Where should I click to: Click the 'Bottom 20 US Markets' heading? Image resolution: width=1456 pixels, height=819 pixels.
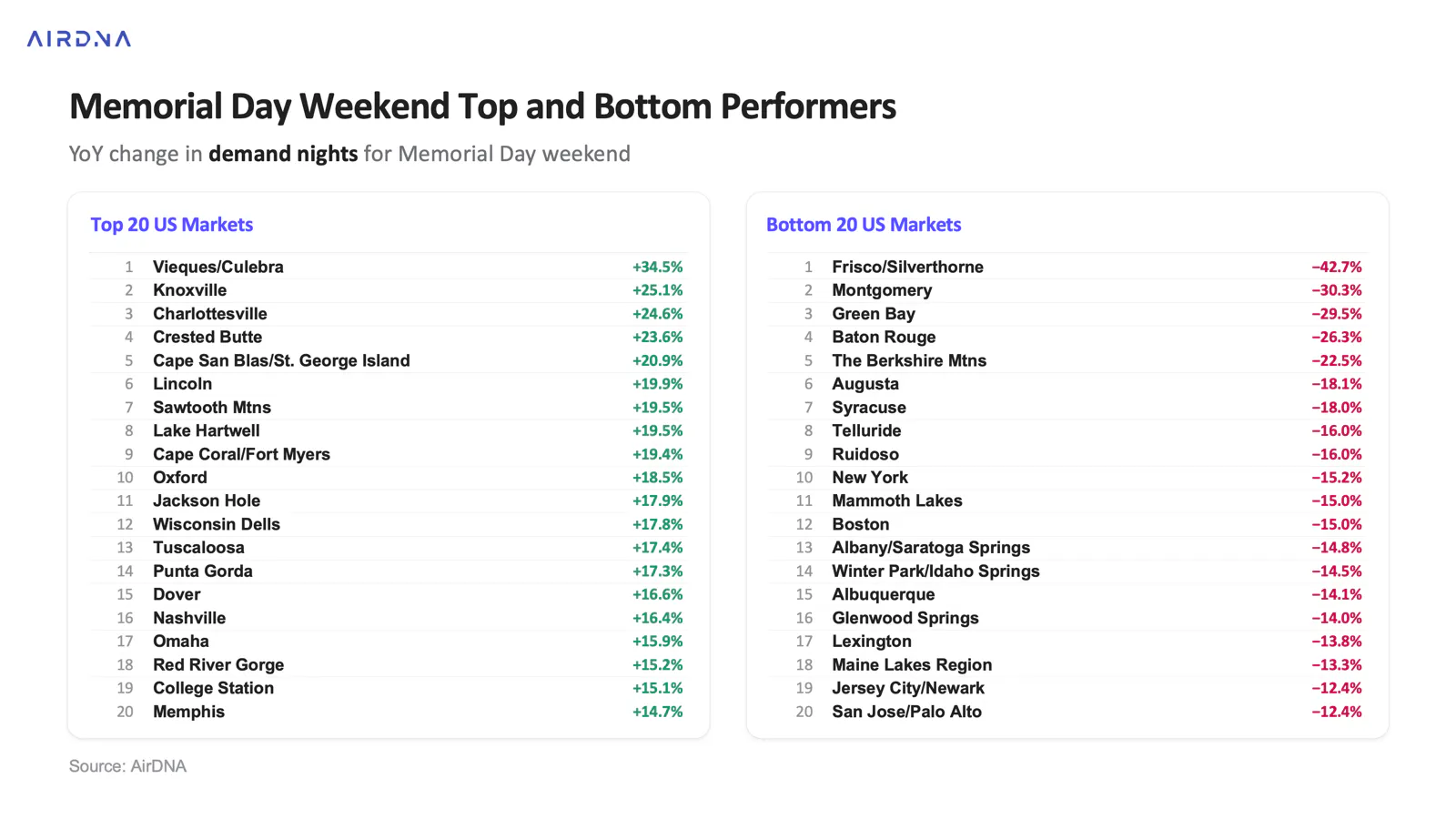click(864, 225)
